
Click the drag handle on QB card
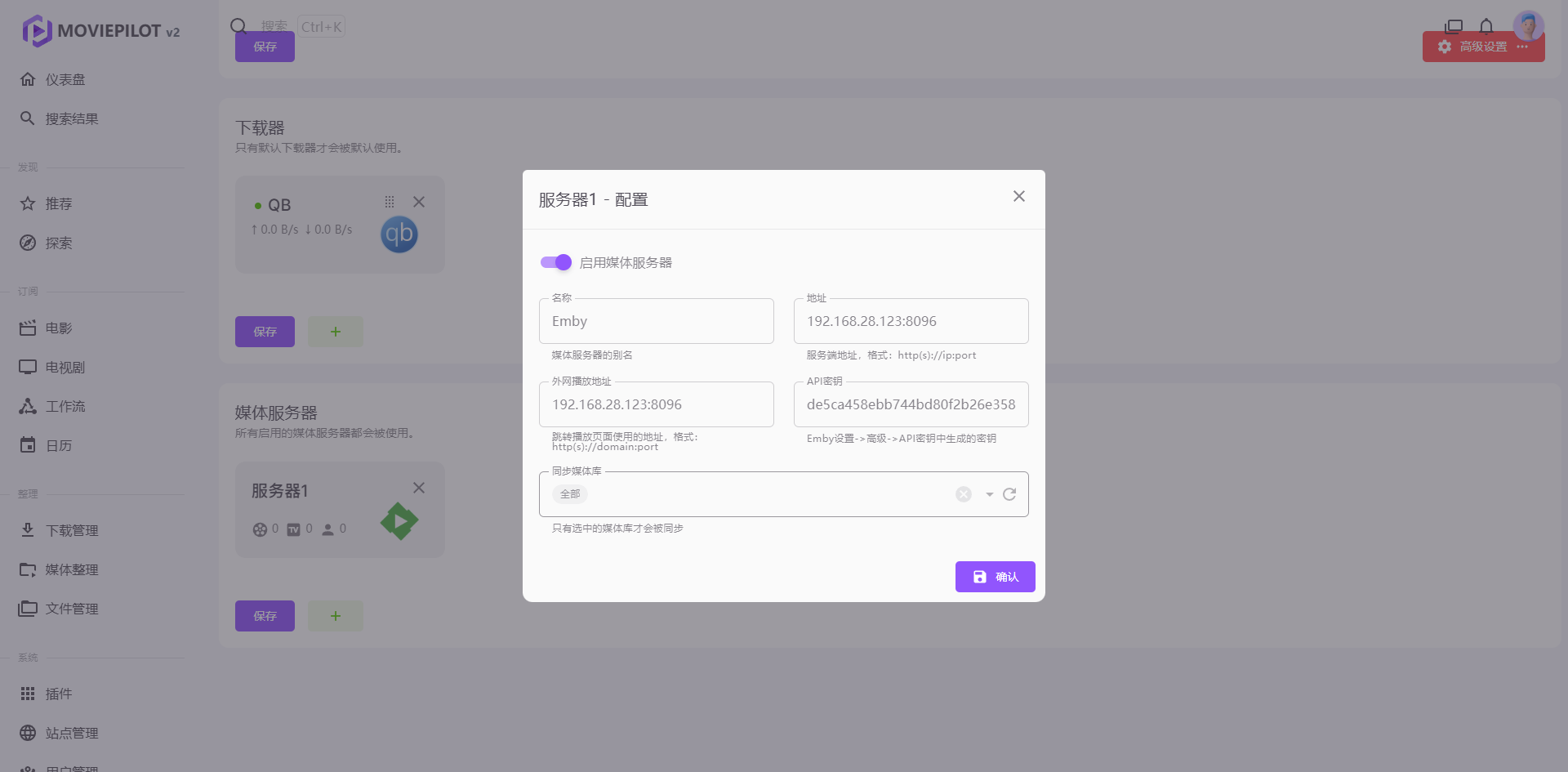390,202
